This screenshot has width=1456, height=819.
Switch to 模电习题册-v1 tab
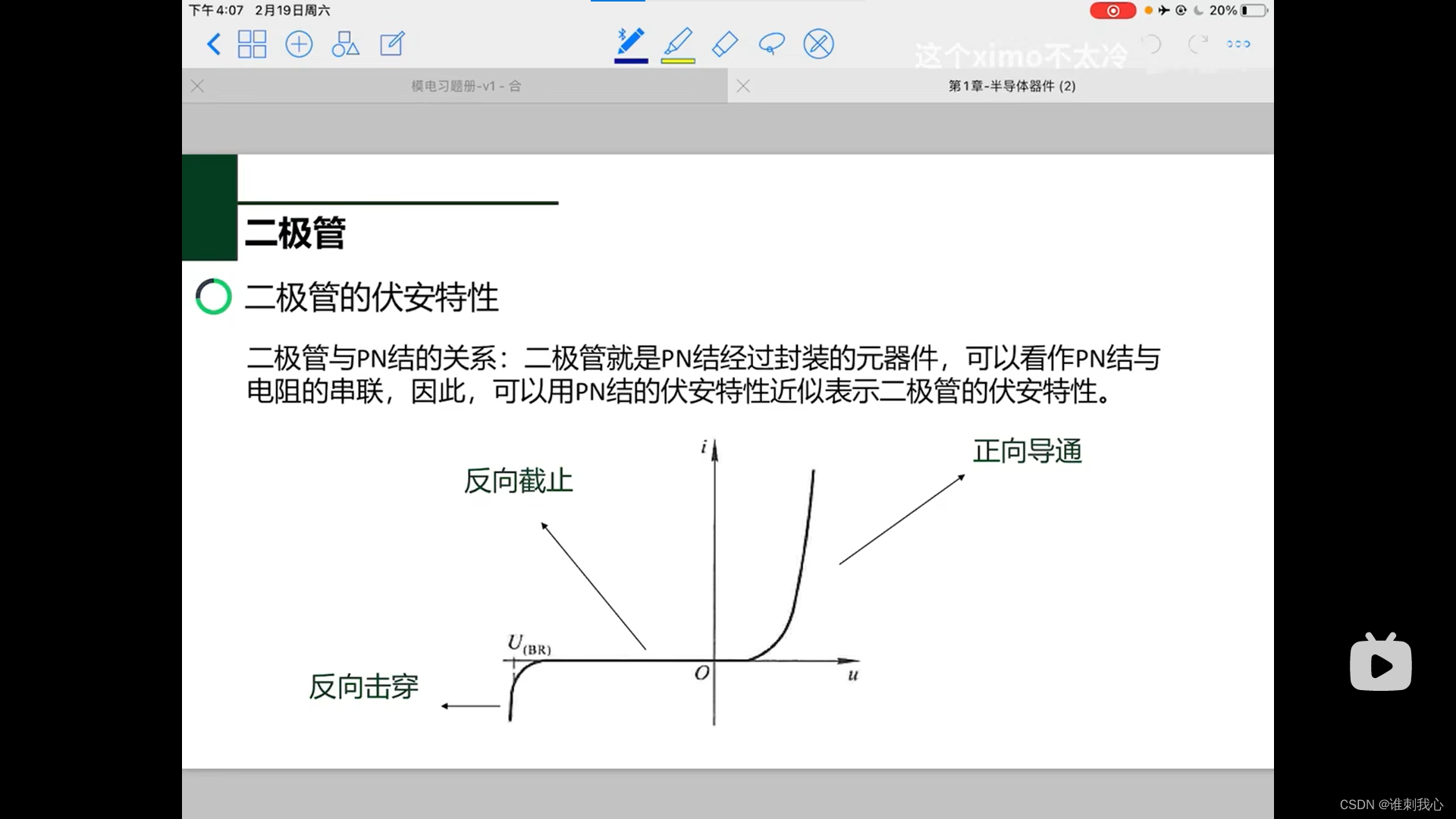tap(466, 86)
